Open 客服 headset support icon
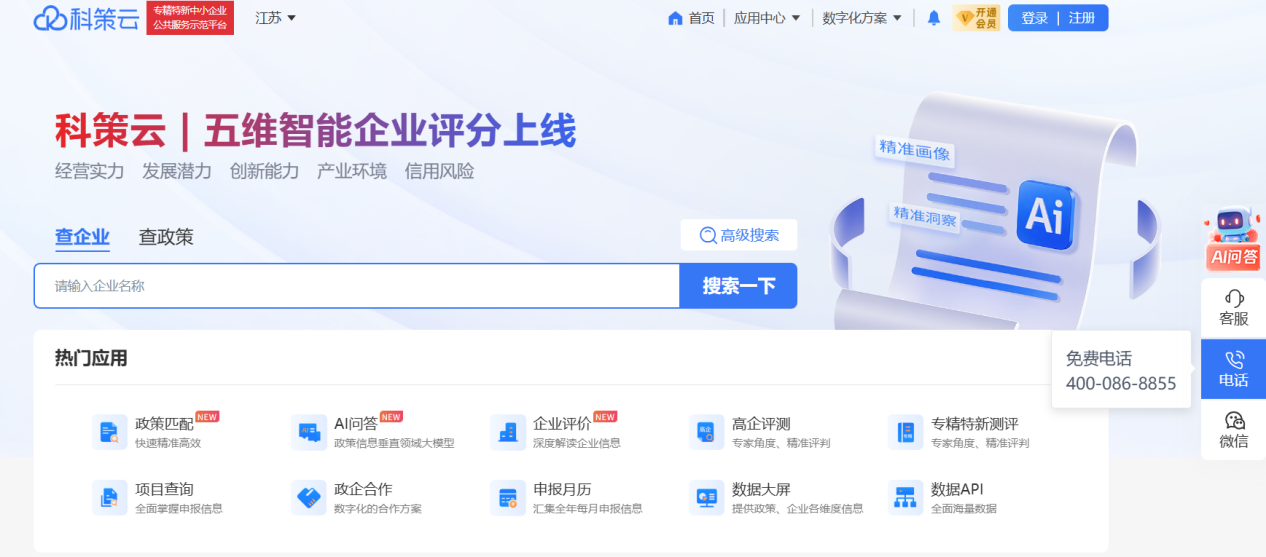The height and width of the screenshot is (557, 1266). pos(1233,308)
